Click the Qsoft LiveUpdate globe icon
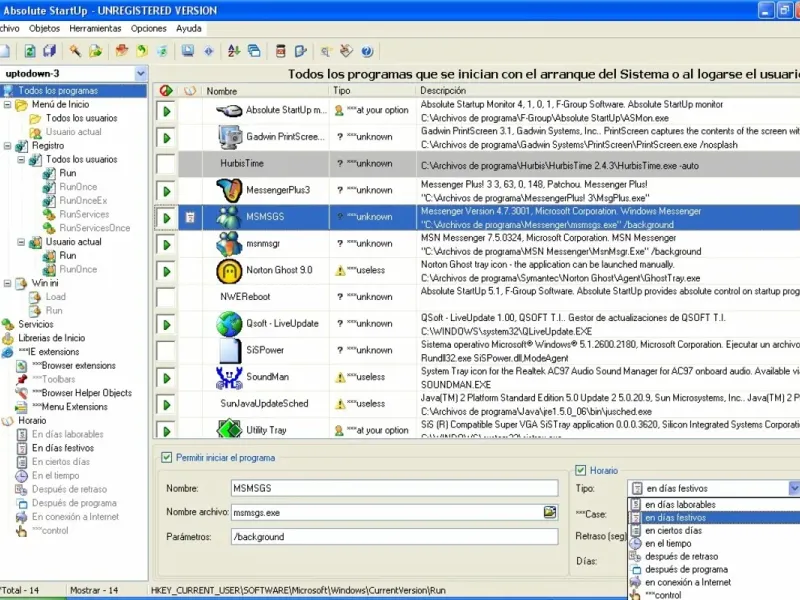This screenshot has height=600, width=800. (x=229, y=324)
